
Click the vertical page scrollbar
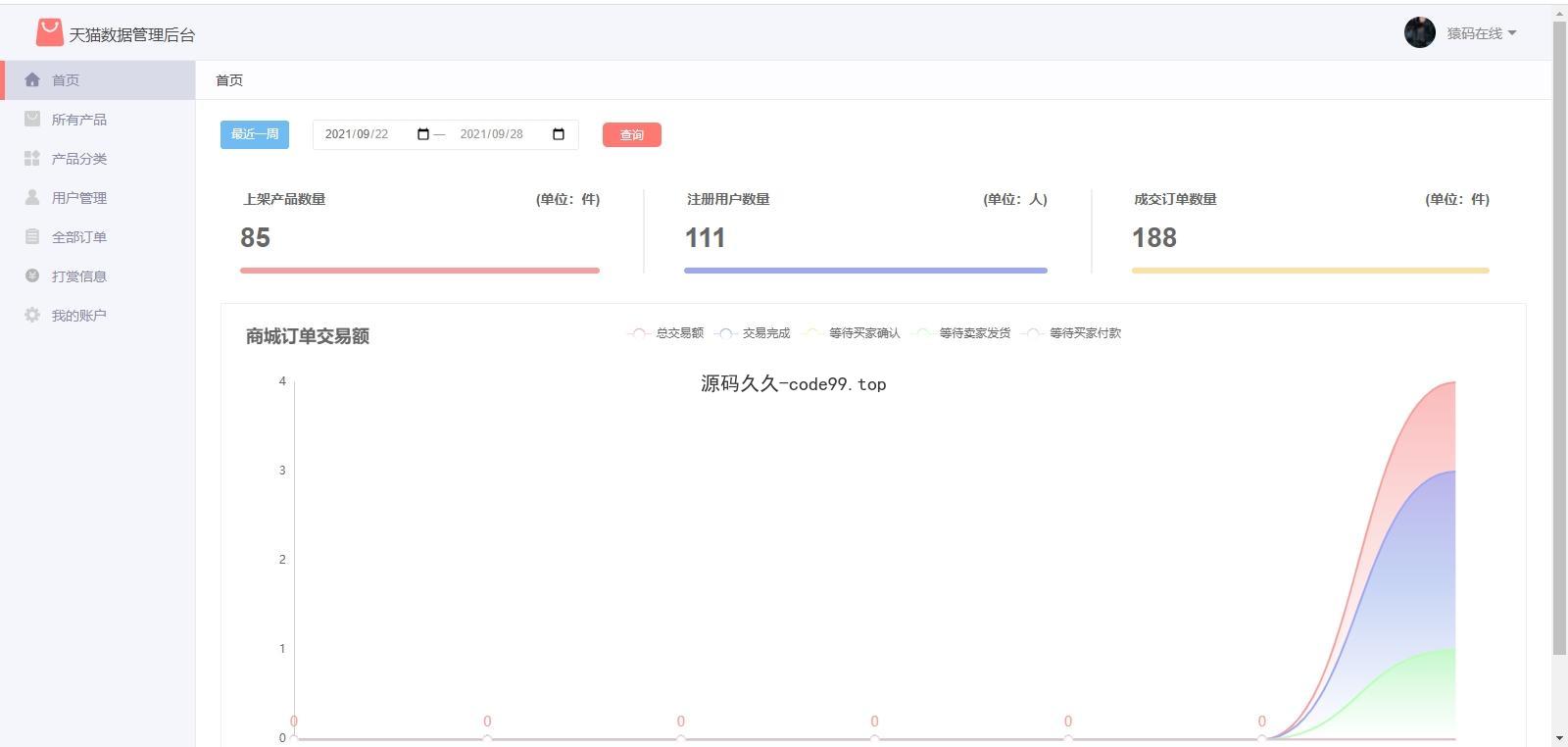(1559, 336)
